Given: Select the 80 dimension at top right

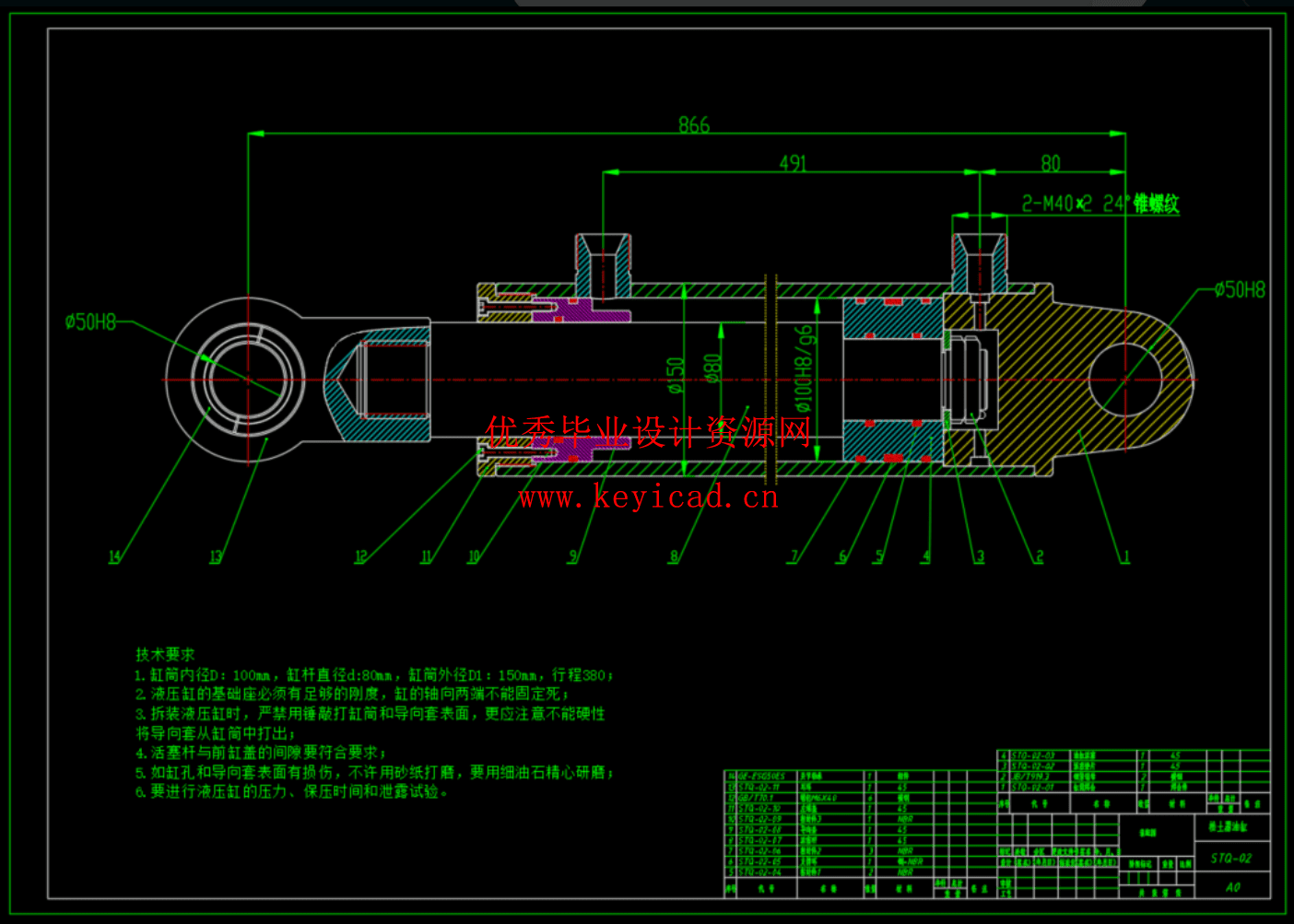Looking at the screenshot, I should tap(1050, 163).
